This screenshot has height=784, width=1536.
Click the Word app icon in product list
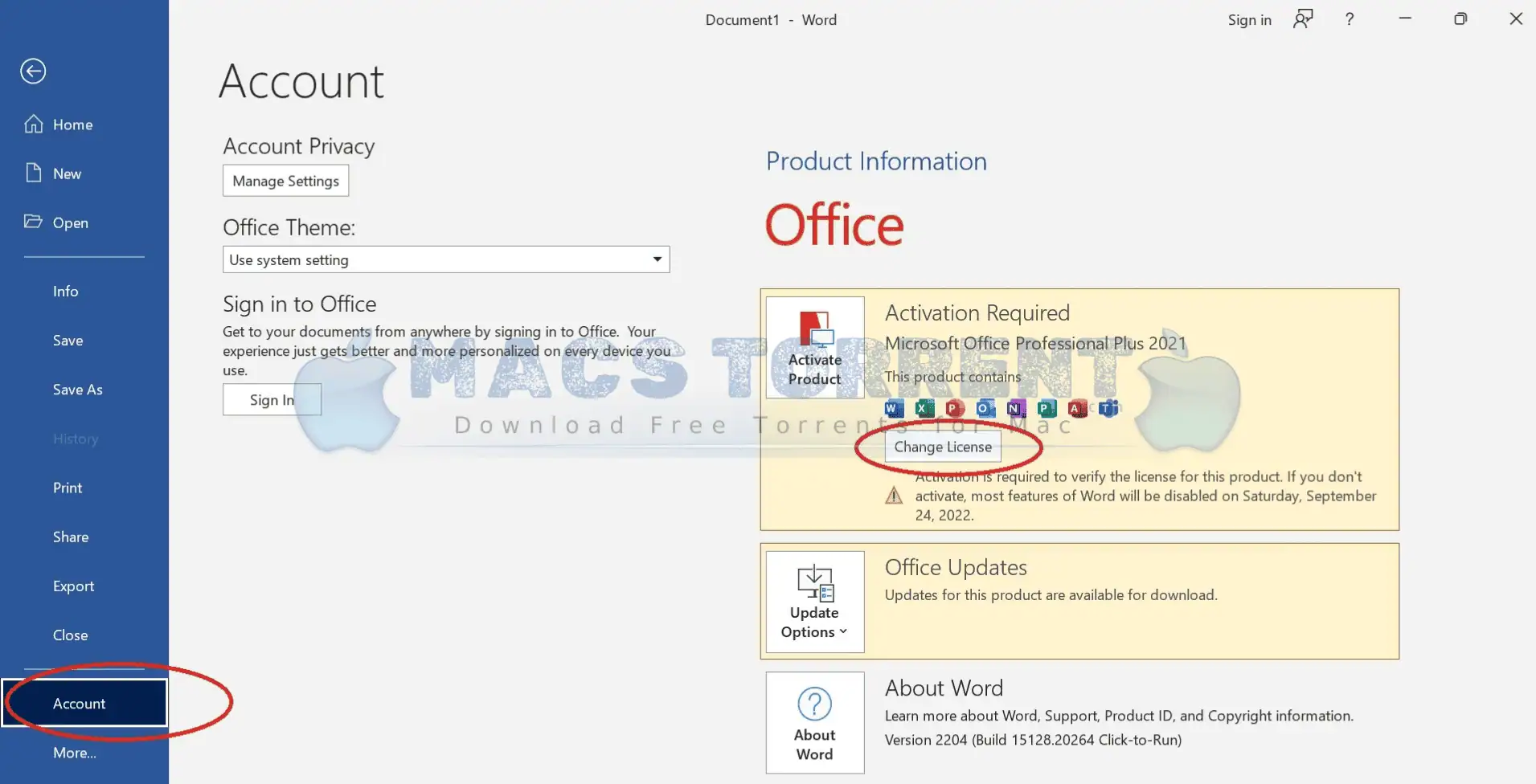coord(894,408)
